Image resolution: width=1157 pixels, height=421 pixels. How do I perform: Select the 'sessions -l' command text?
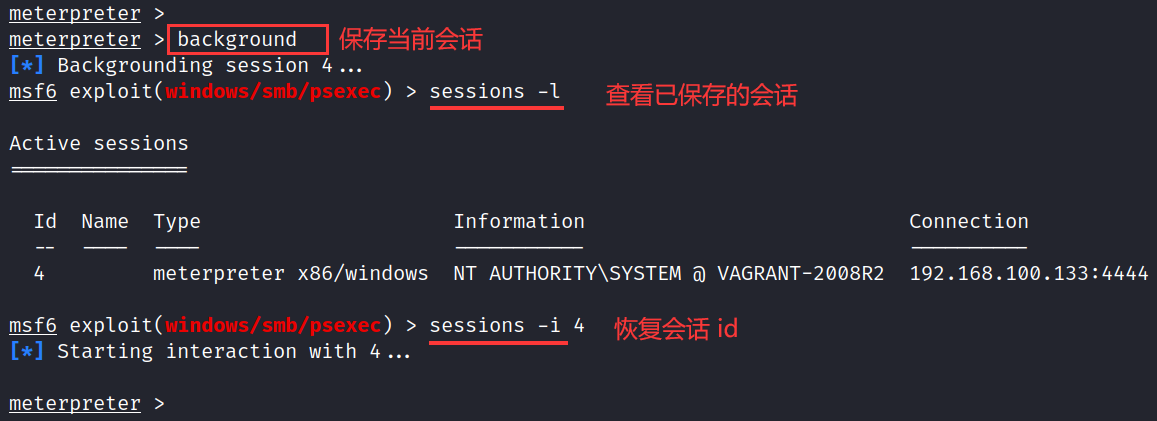point(495,92)
